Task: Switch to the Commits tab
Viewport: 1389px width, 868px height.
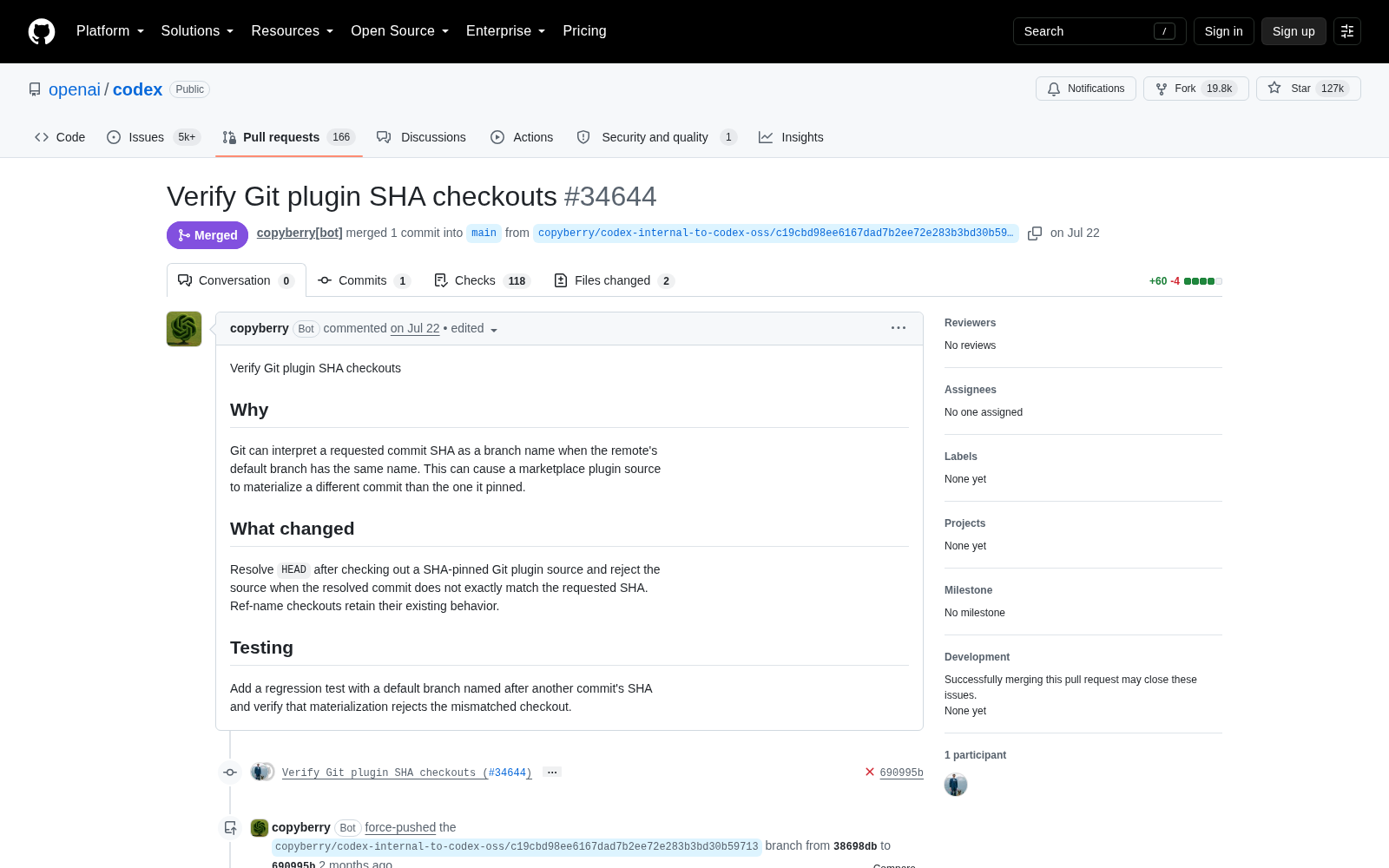Action: click(364, 280)
